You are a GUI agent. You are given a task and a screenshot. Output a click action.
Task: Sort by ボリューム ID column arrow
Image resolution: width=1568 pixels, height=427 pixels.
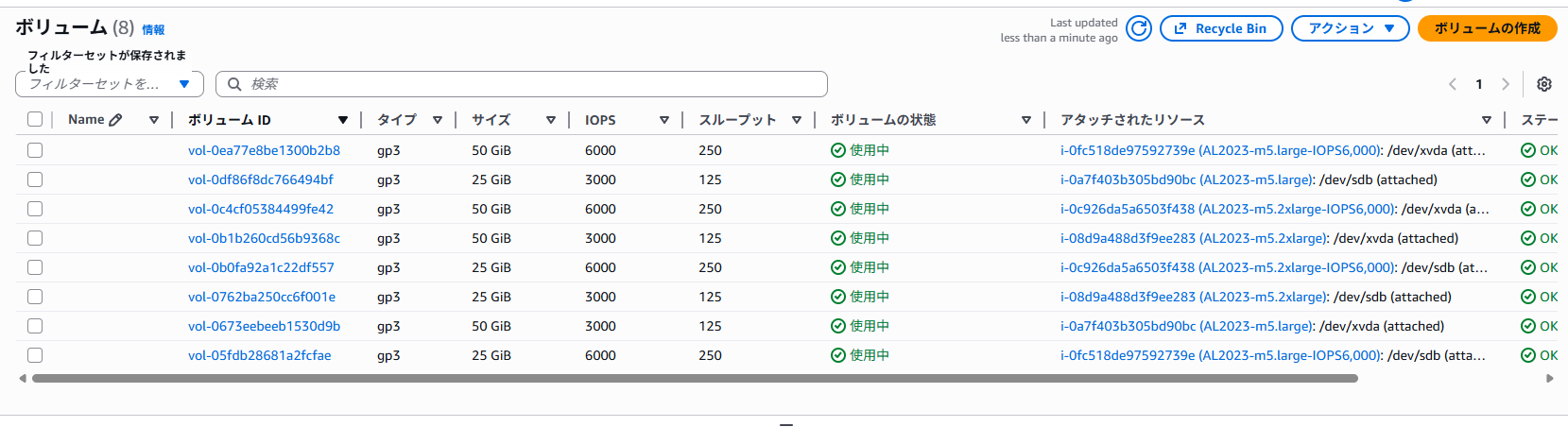coord(343,120)
